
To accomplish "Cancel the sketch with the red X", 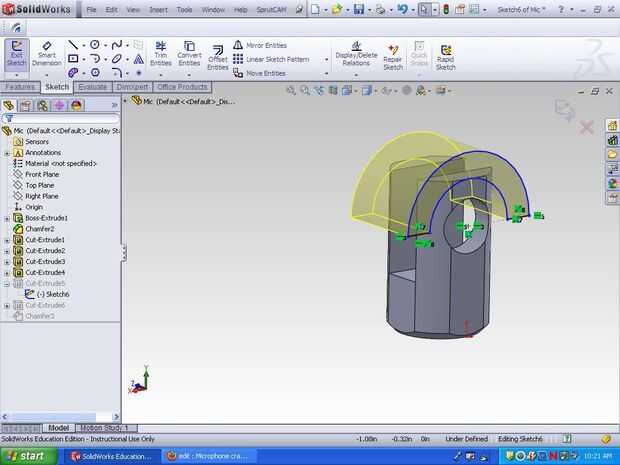I will pos(587,127).
